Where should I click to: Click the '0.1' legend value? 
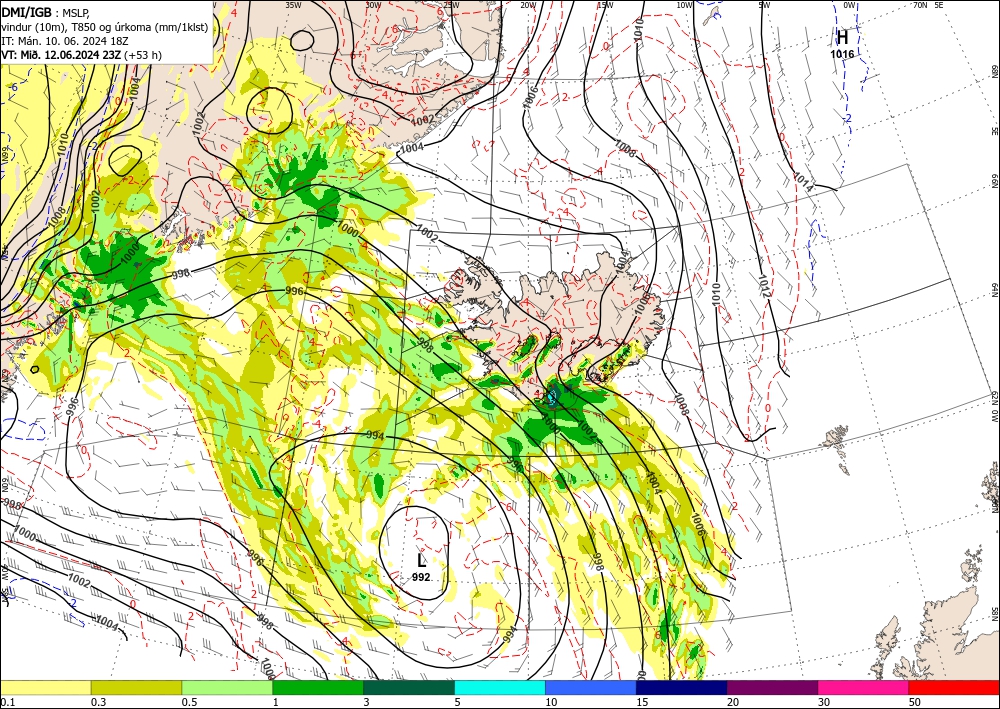(7, 701)
